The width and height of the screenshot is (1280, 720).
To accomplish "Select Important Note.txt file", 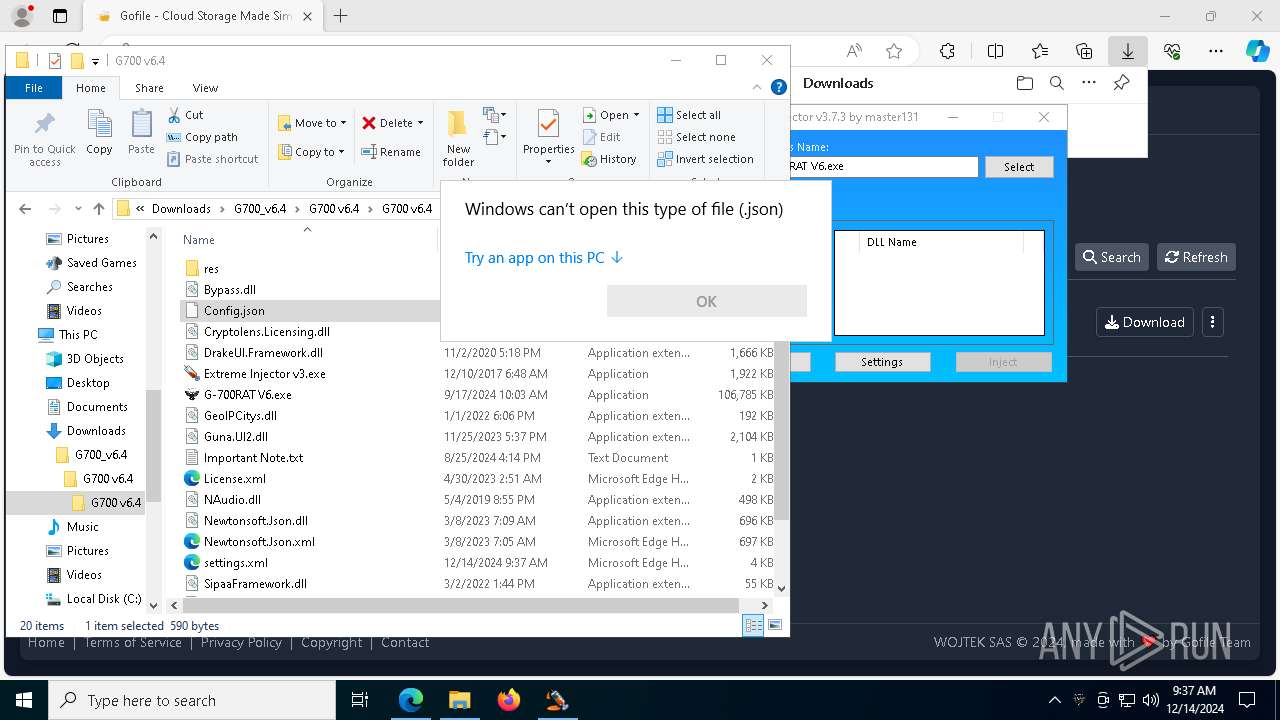I will (253, 458).
